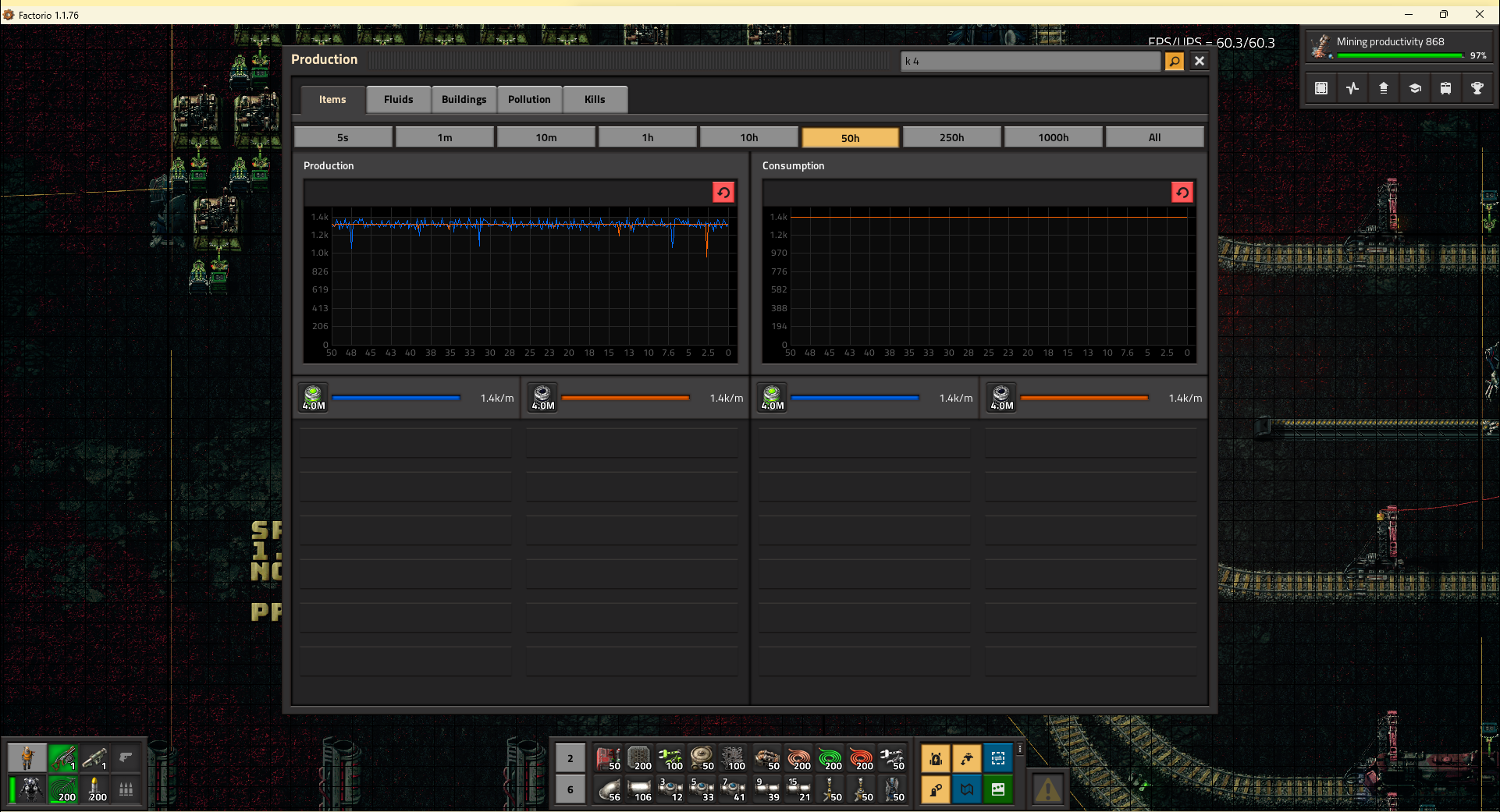The image size is (1500, 812).
Task: Select the rocket launcher weapon slot
Action: click(x=94, y=757)
